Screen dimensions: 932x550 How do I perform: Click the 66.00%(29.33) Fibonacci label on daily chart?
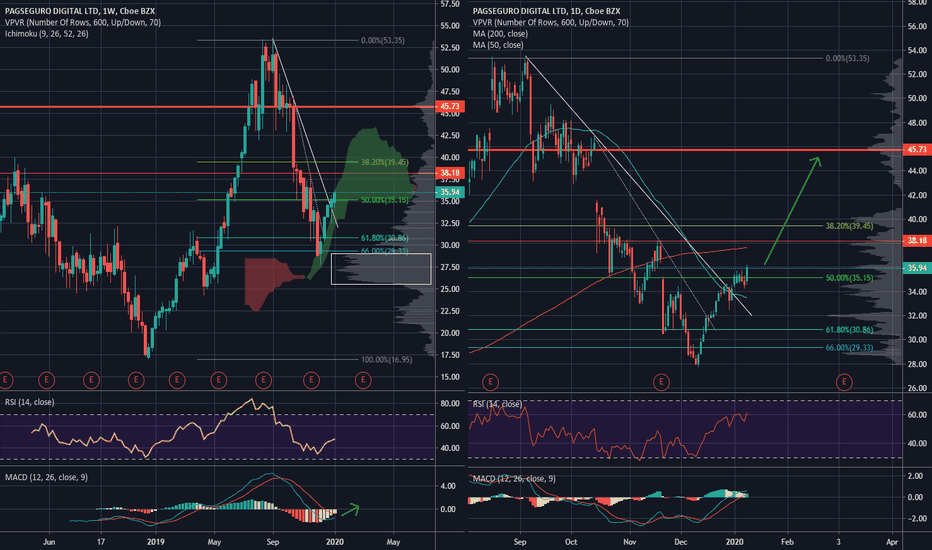point(849,347)
